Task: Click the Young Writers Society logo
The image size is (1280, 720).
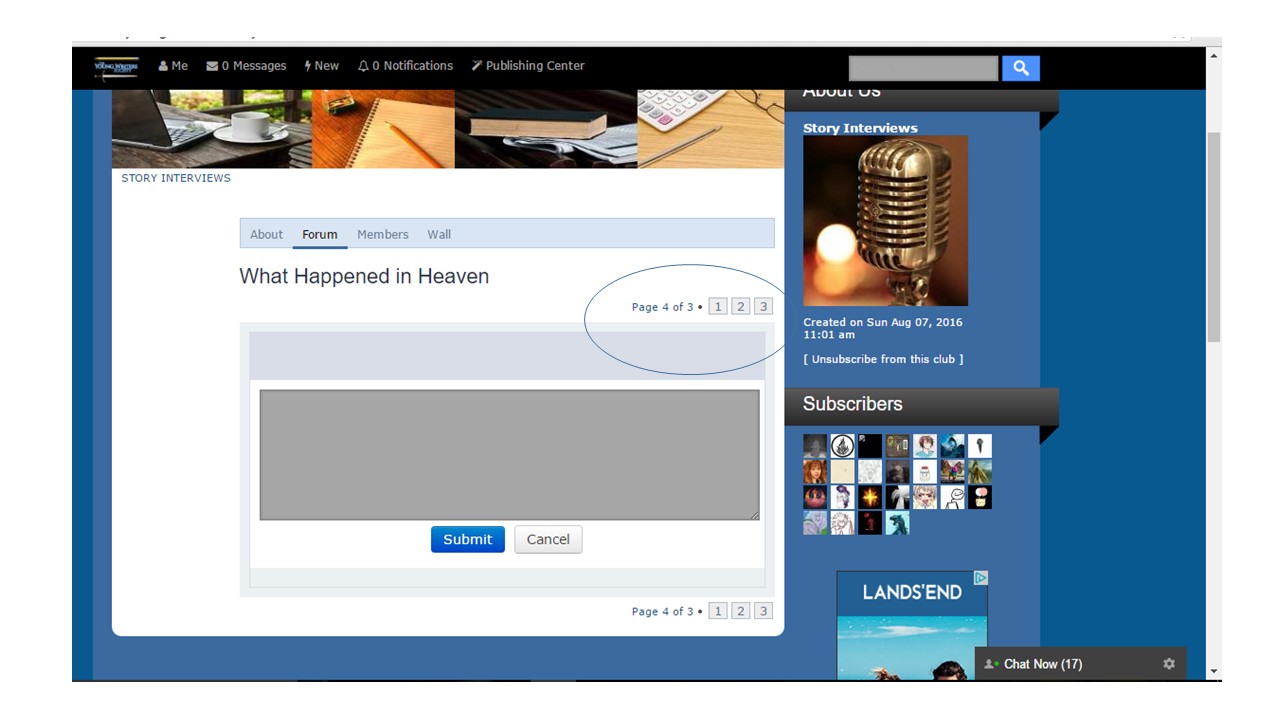Action: (116, 67)
